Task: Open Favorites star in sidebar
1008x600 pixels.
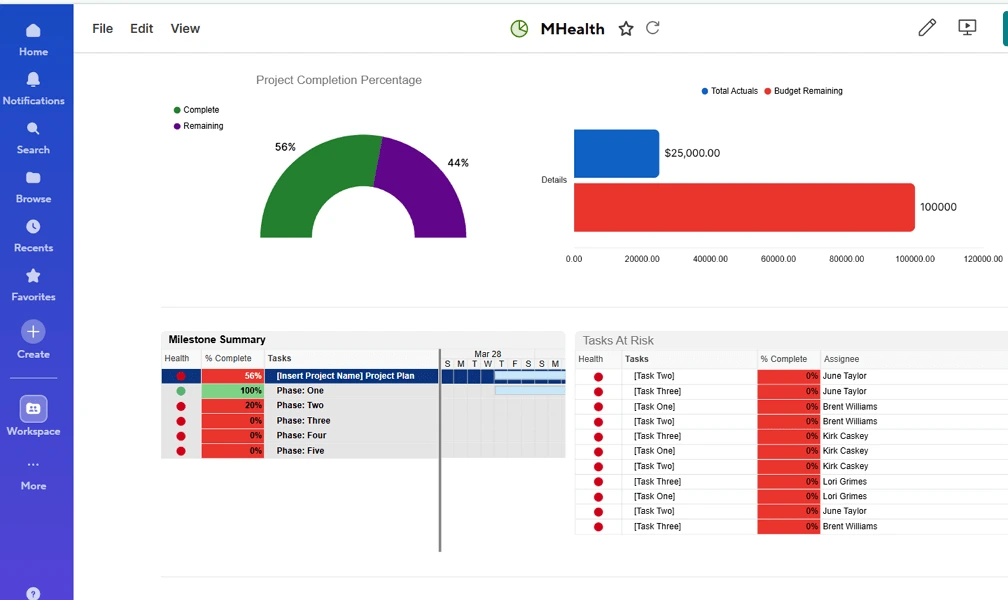Action: (33, 276)
